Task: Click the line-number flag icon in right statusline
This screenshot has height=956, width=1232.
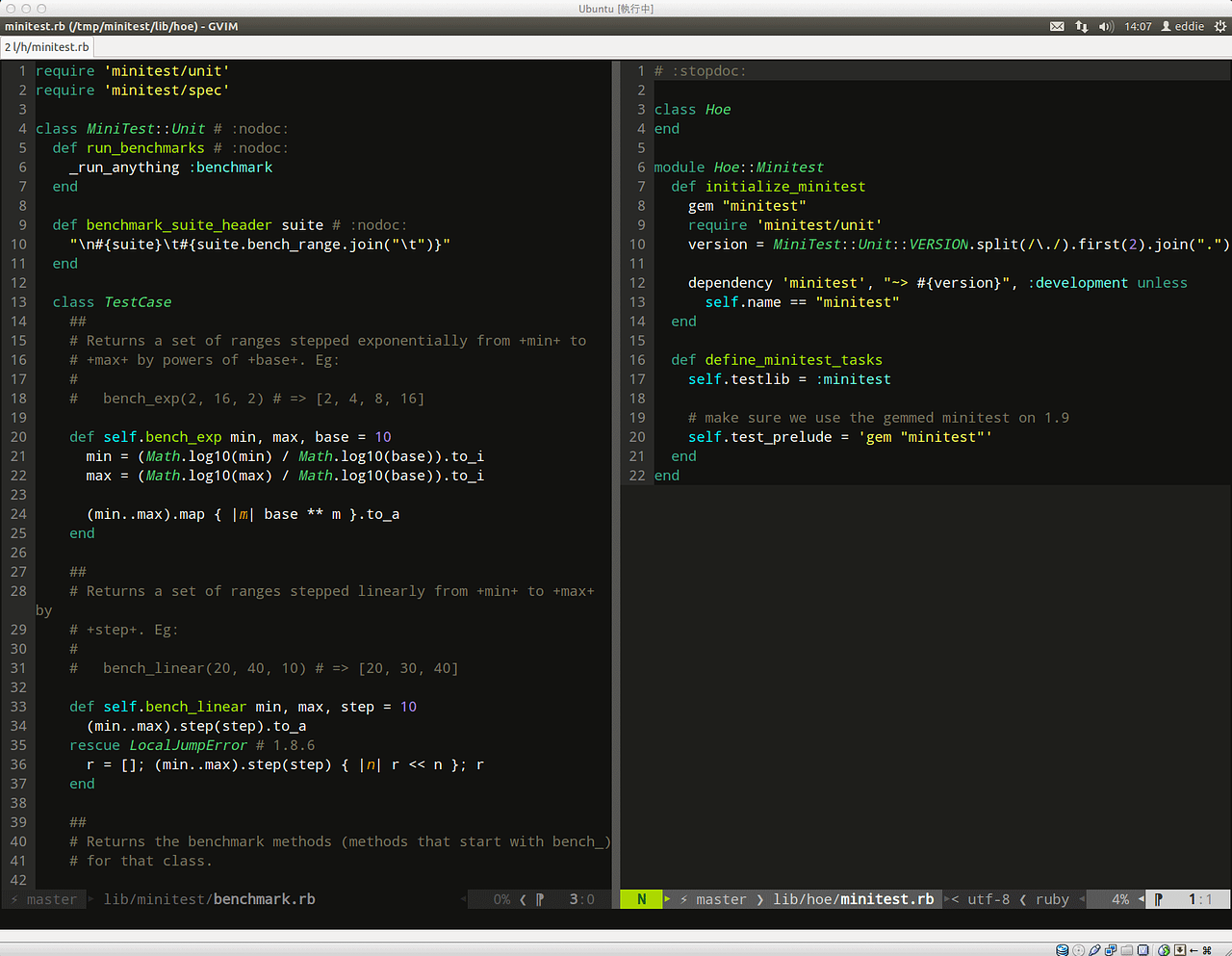Action: coord(1158,899)
